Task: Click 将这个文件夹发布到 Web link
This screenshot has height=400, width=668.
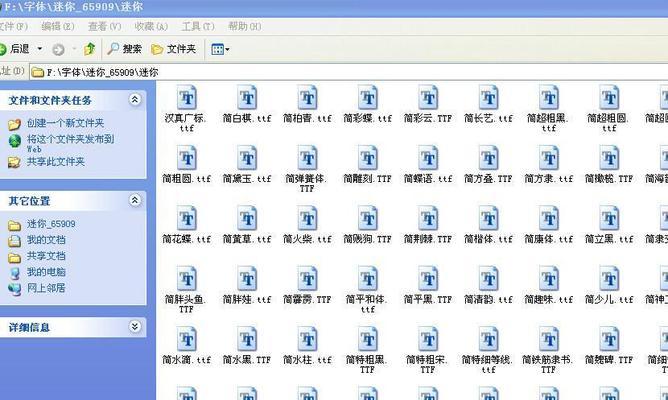Action: [70, 144]
